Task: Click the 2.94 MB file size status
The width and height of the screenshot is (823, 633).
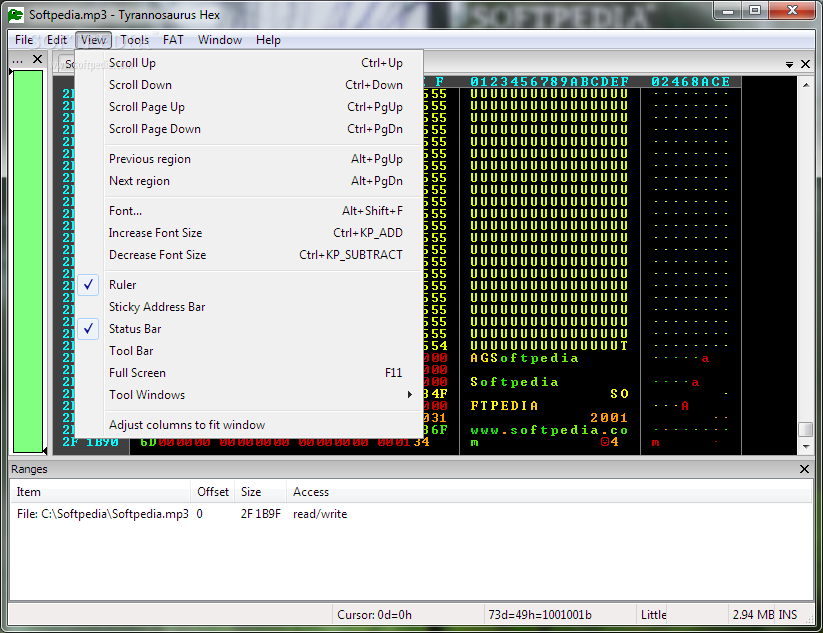Action: click(753, 615)
